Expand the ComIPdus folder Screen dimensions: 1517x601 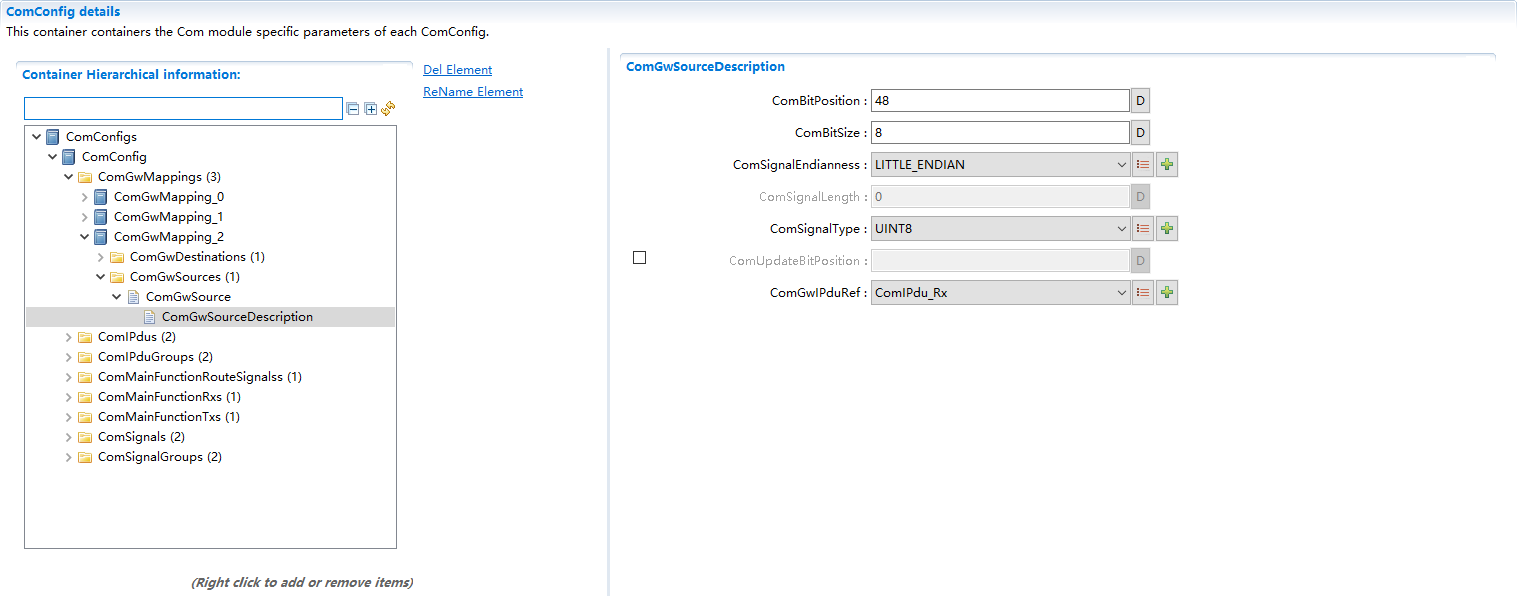(69, 337)
